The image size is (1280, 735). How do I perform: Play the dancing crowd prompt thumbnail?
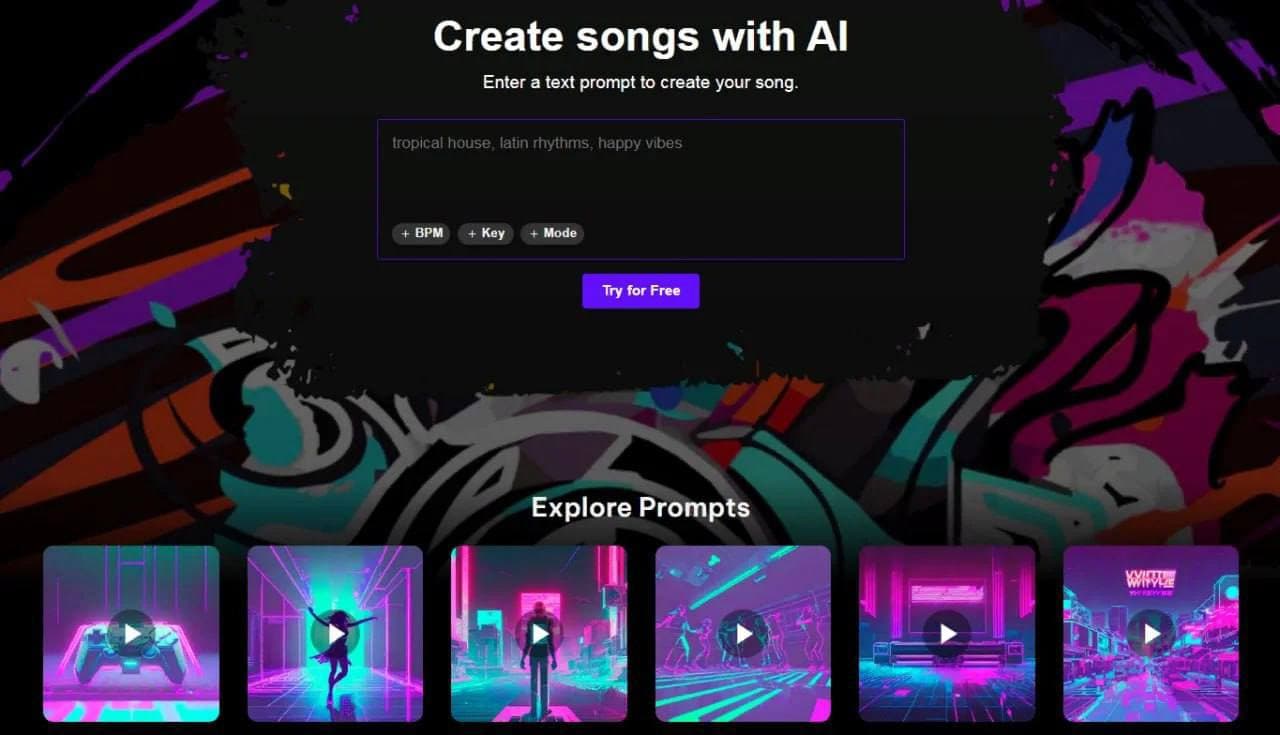click(743, 634)
